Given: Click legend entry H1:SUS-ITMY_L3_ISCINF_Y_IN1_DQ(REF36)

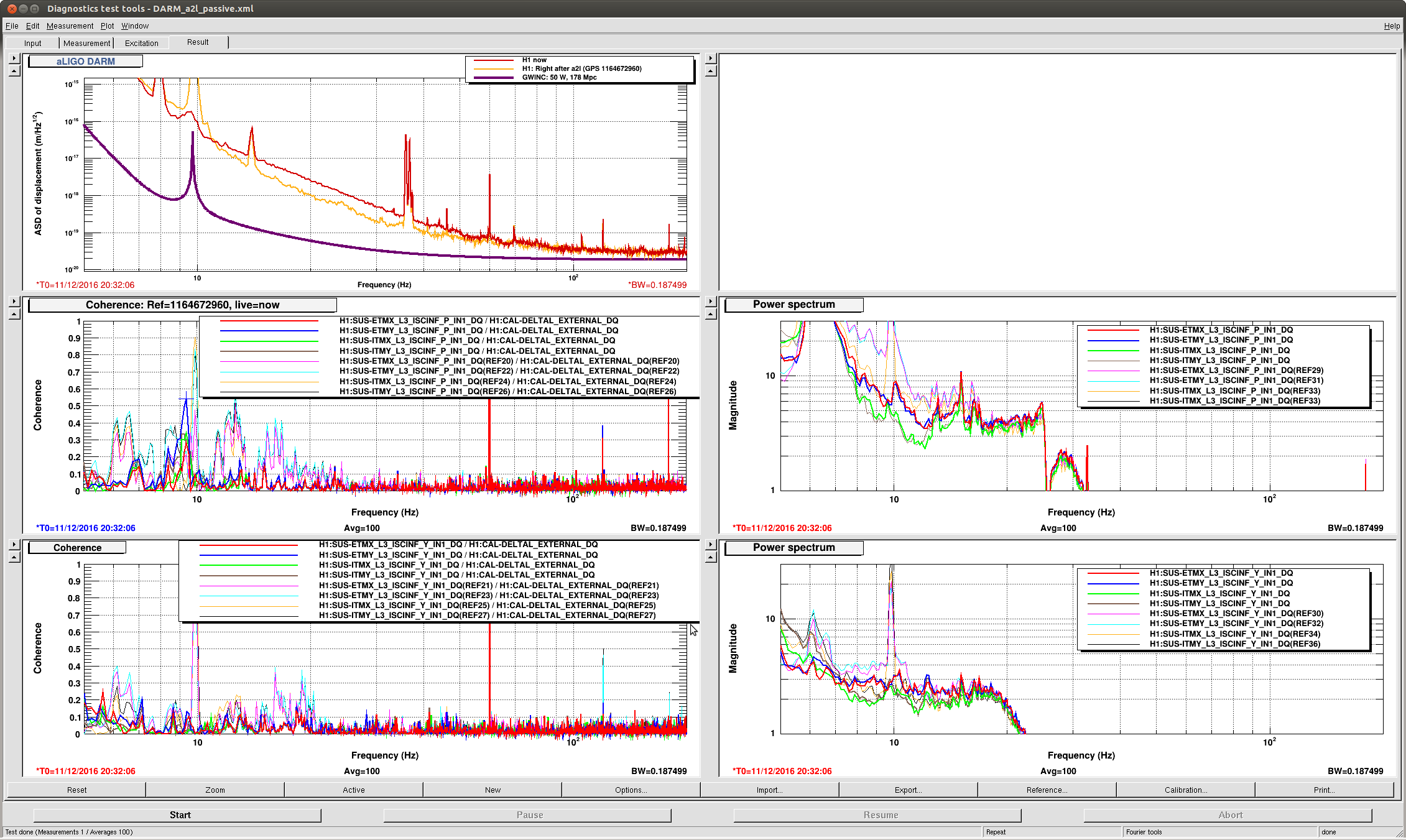Looking at the screenshot, I should [x=1234, y=644].
